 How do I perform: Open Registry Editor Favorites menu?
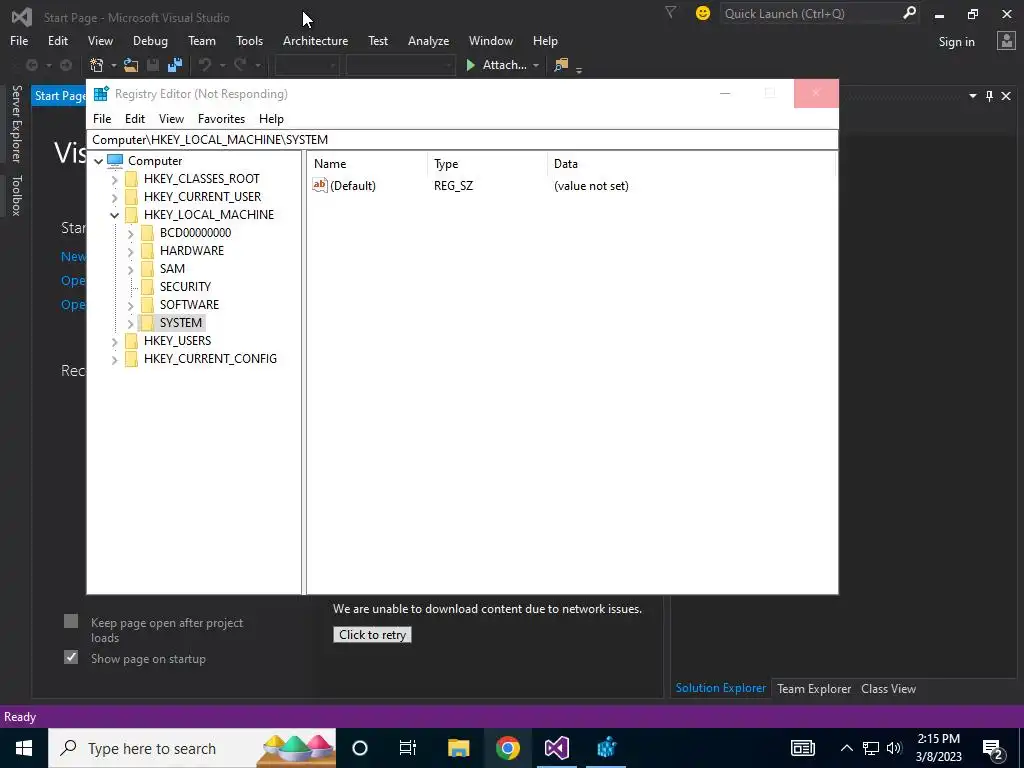point(221,119)
